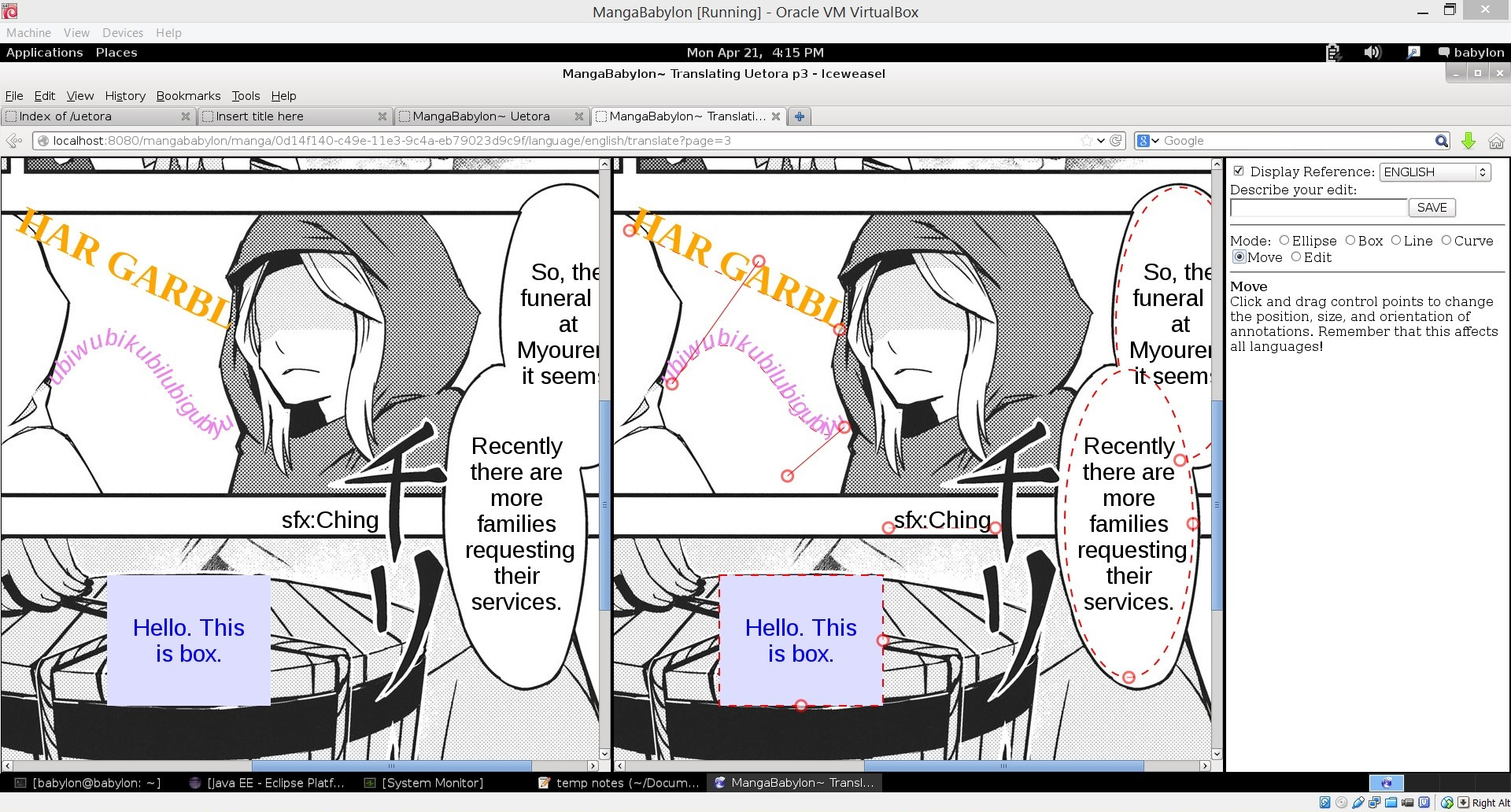Click the bottom handle of the Recently ellipse
This screenshot has width=1511, height=812.
1129,677
